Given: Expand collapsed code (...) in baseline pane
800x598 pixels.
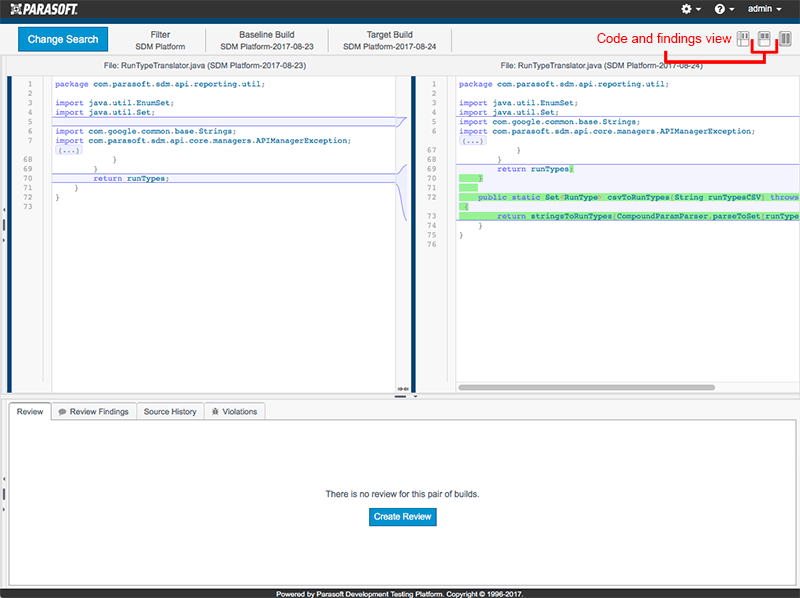Looking at the screenshot, I should tap(68, 150).
